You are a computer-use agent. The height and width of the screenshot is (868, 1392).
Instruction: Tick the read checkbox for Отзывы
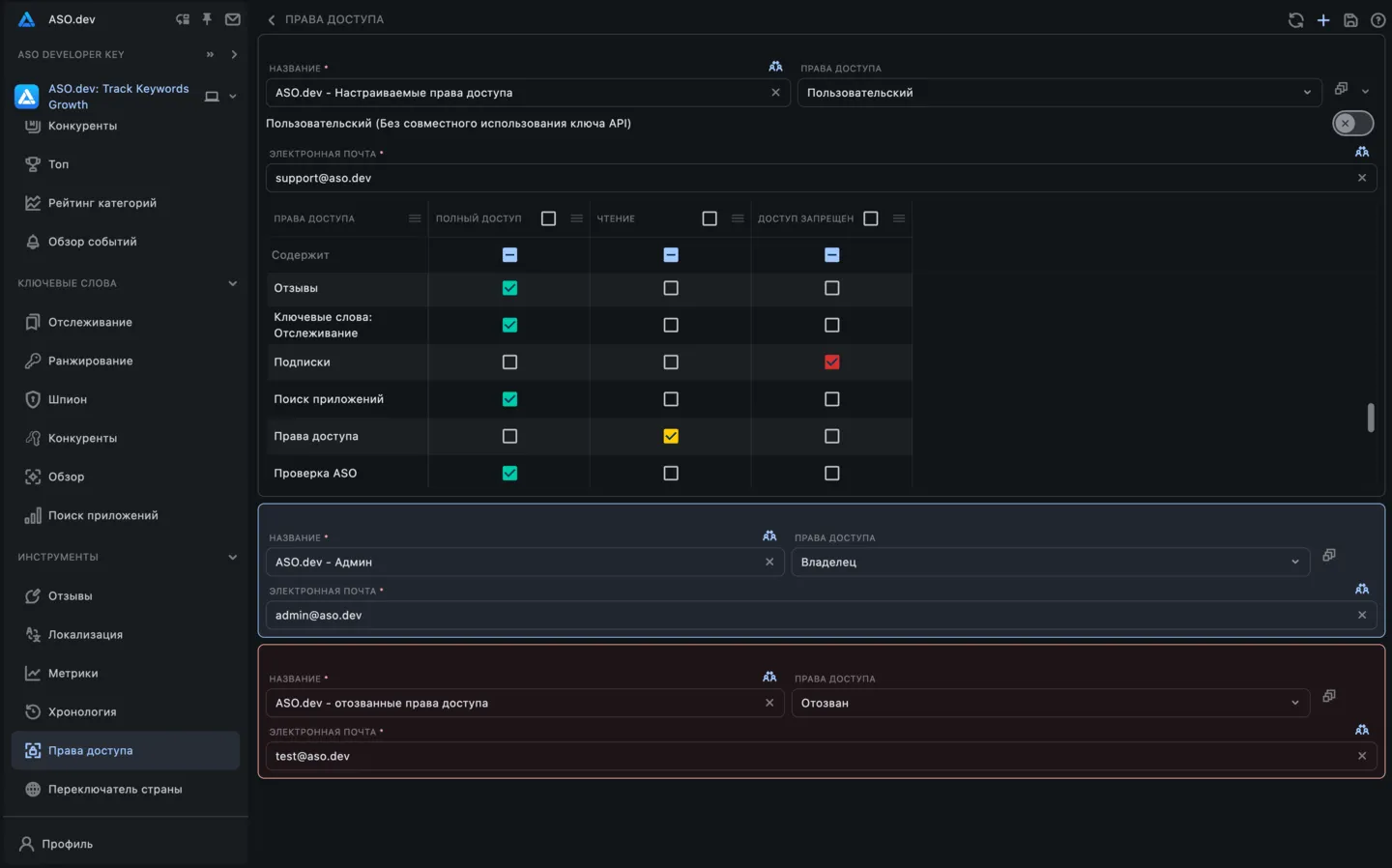point(671,288)
